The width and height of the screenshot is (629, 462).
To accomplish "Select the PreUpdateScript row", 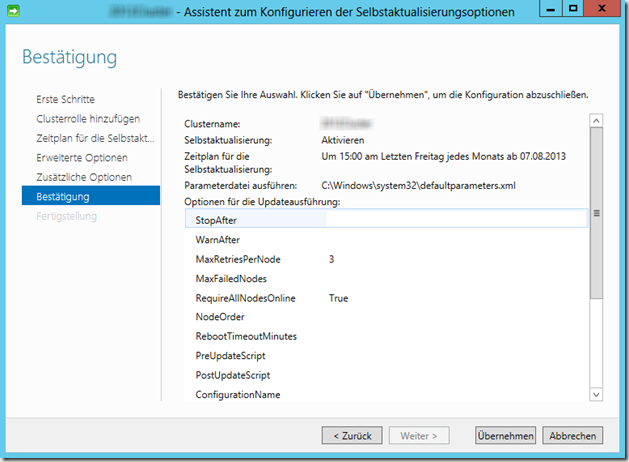I will point(386,356).
